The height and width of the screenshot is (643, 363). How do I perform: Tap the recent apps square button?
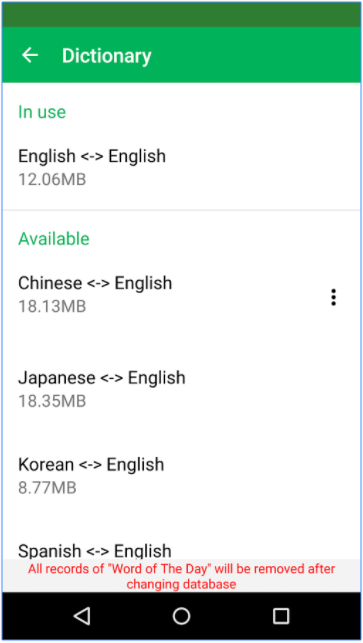point(281,616)
